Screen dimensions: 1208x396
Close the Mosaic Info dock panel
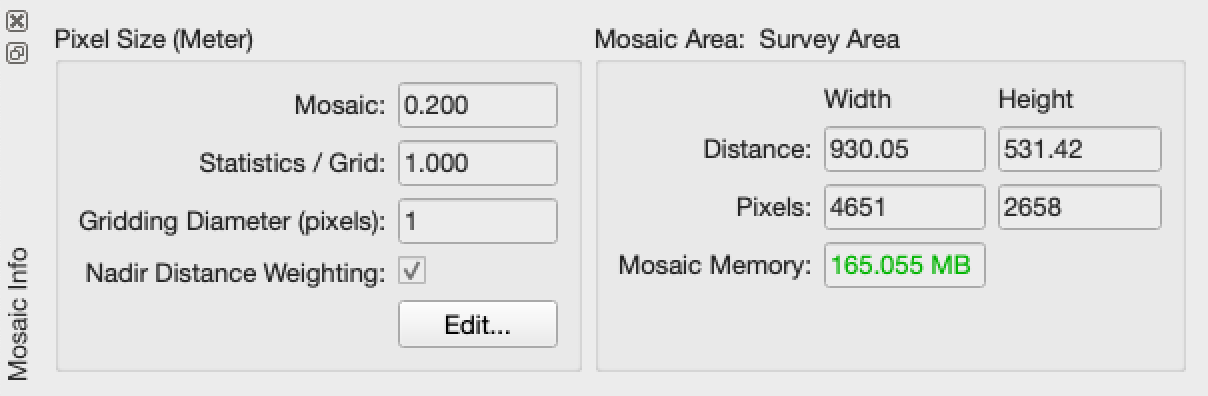(17, 20)
